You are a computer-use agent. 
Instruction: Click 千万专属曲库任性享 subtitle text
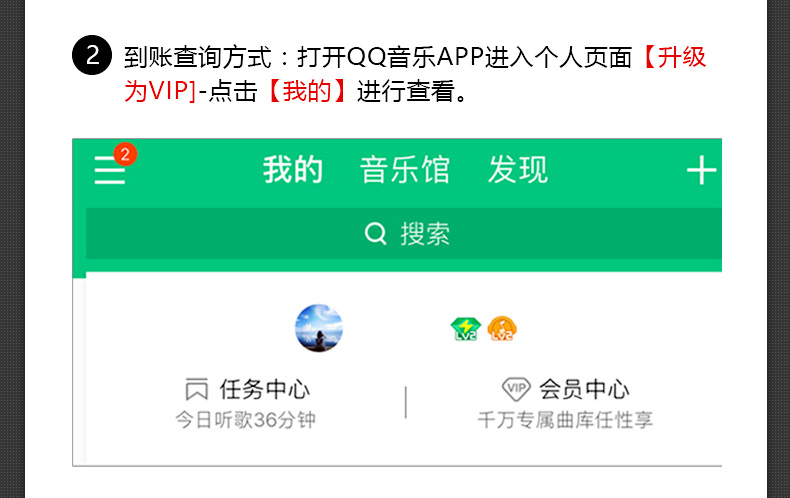565,420
